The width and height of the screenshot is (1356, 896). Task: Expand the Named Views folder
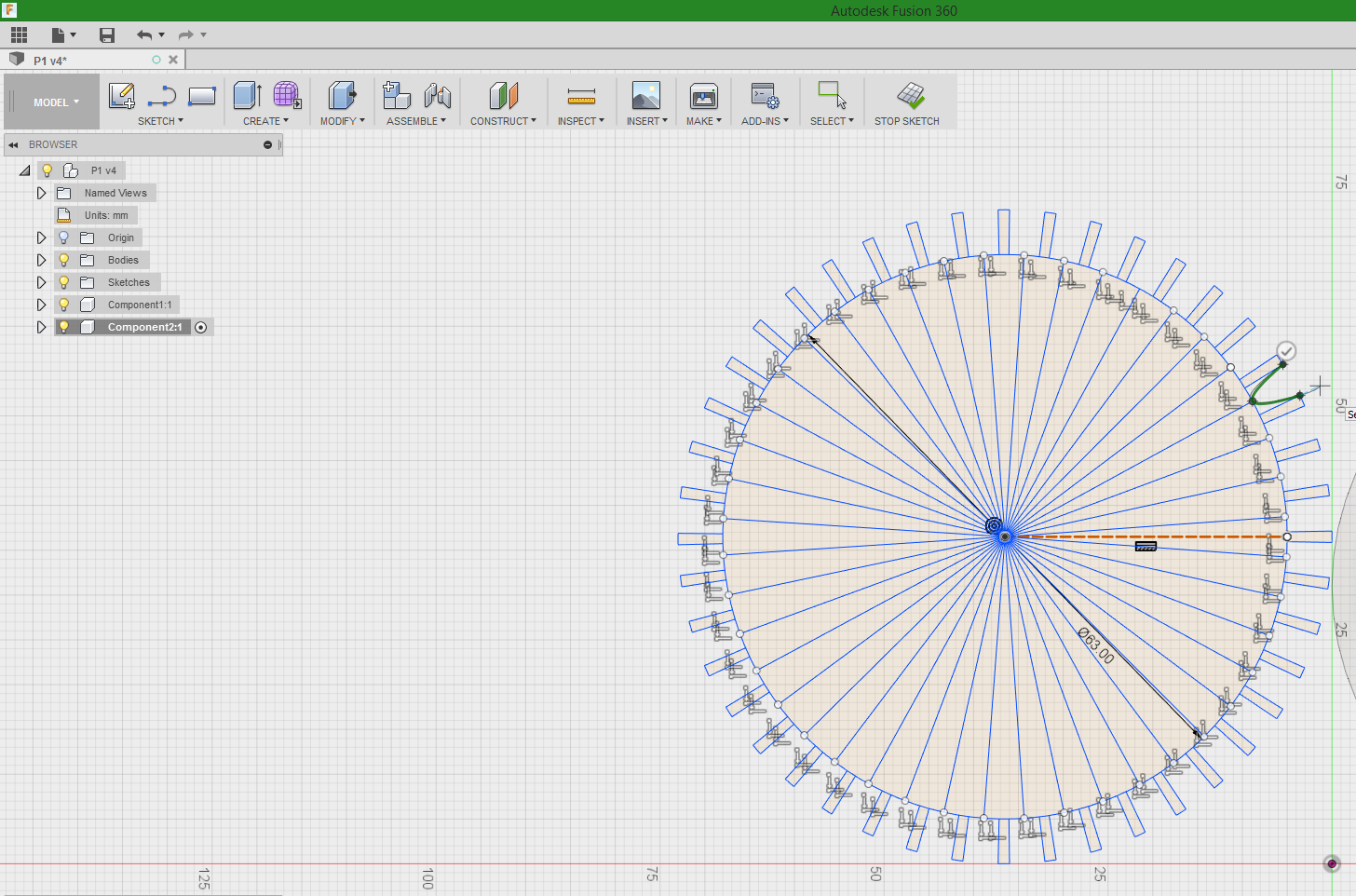(41, 193)
